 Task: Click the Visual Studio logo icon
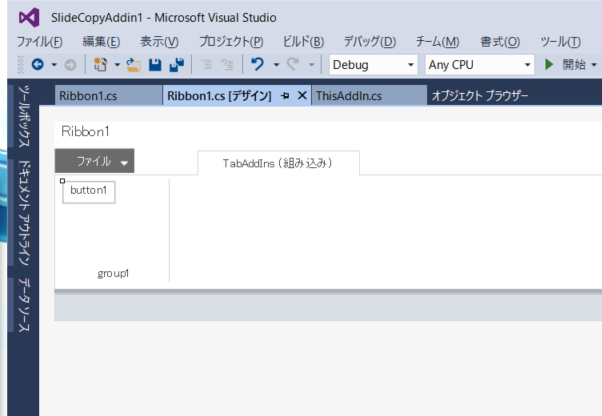pyautogui.click(x=29, y=18)
